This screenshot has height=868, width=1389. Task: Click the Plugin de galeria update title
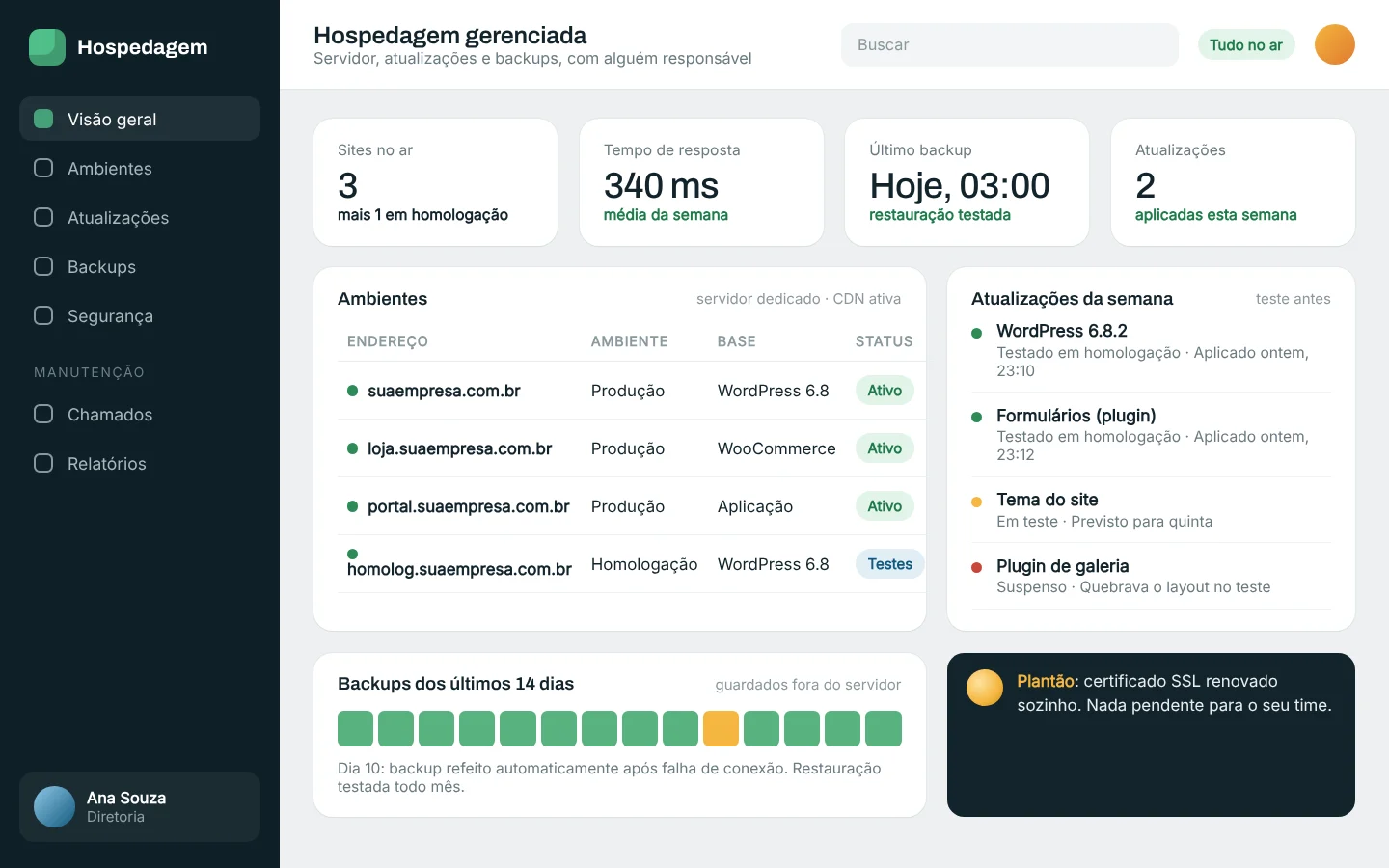(x=1063, y=566)
